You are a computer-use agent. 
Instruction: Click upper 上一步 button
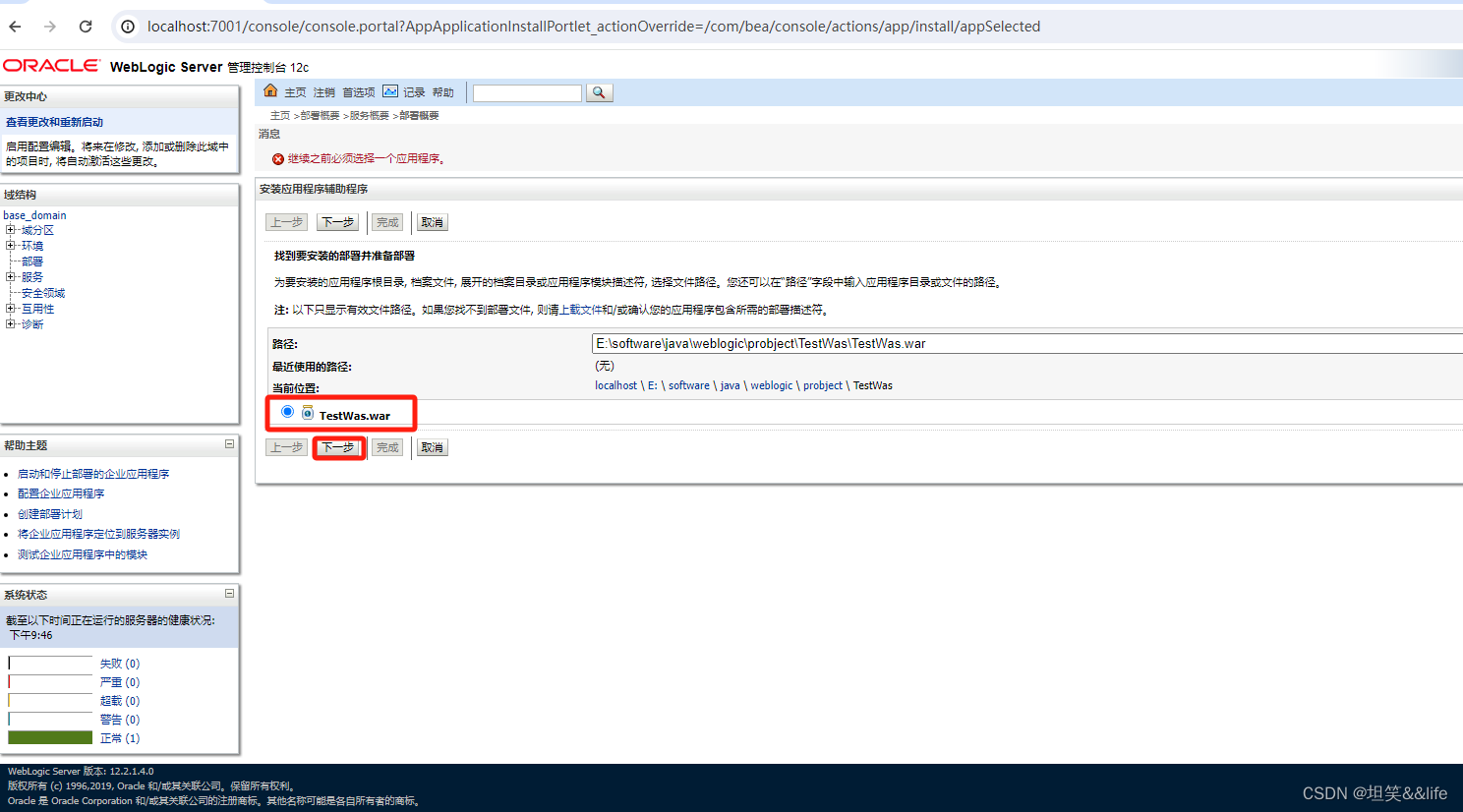pyautogui.click(x=286, y=222)
